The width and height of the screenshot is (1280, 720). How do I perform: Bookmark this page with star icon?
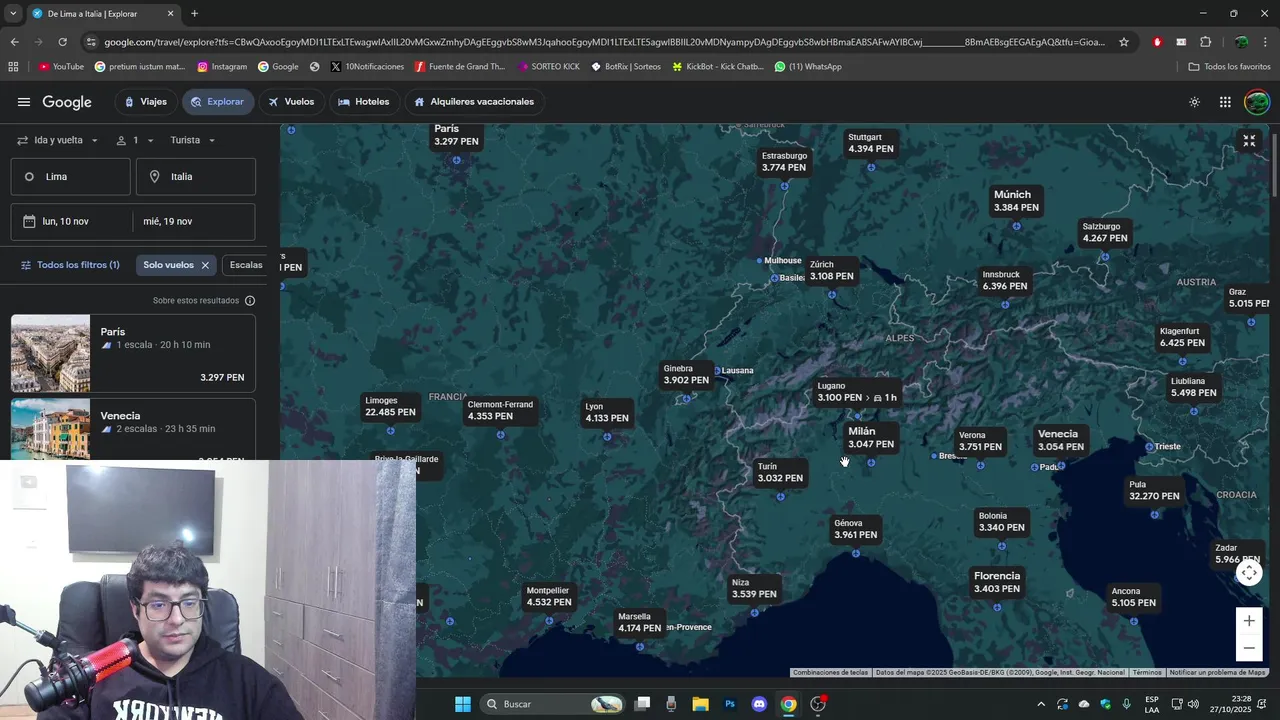click(x=1124, y=42)
